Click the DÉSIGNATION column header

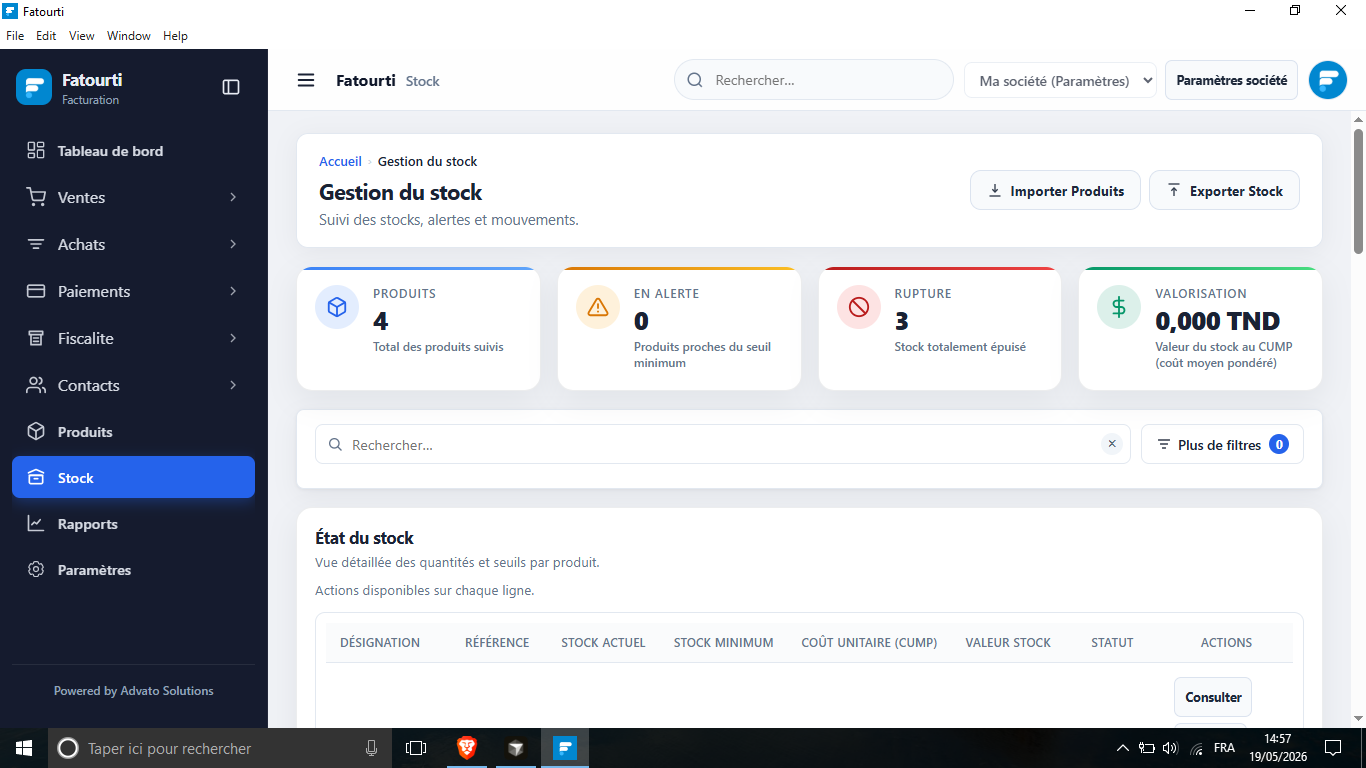(380, 642)
